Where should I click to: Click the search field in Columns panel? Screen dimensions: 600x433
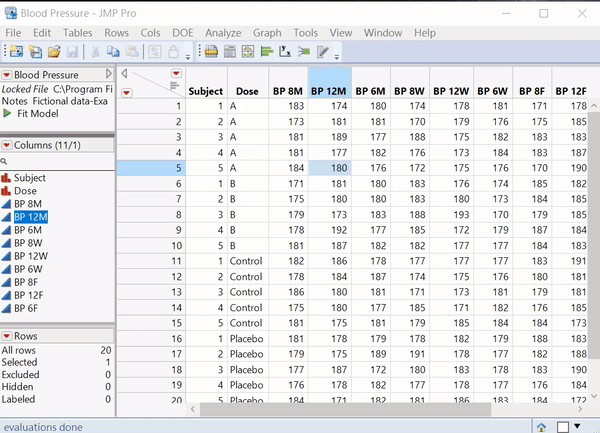tap(60, 161)
